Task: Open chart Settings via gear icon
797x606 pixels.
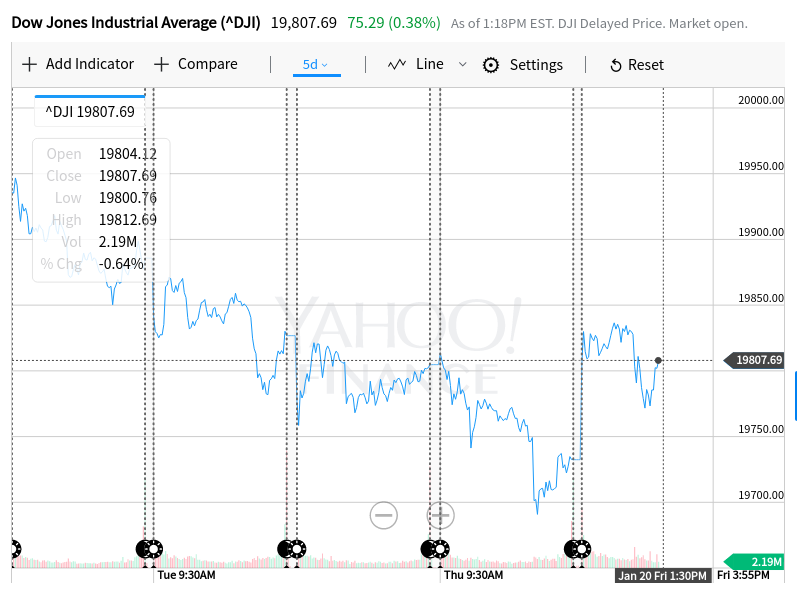Action: [x=491, y=65]
